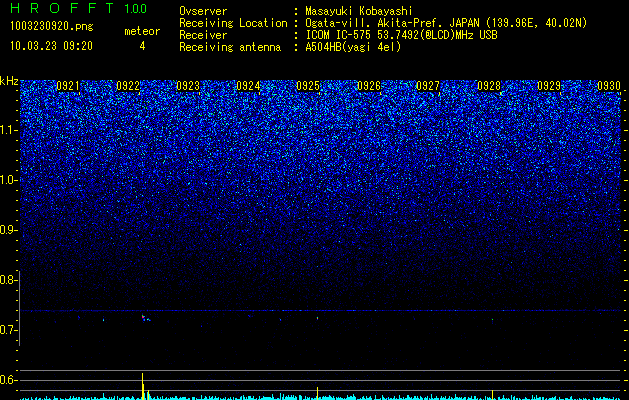Click the meteor echo at 0925
The image size is (629, 400).
point(317,318)
